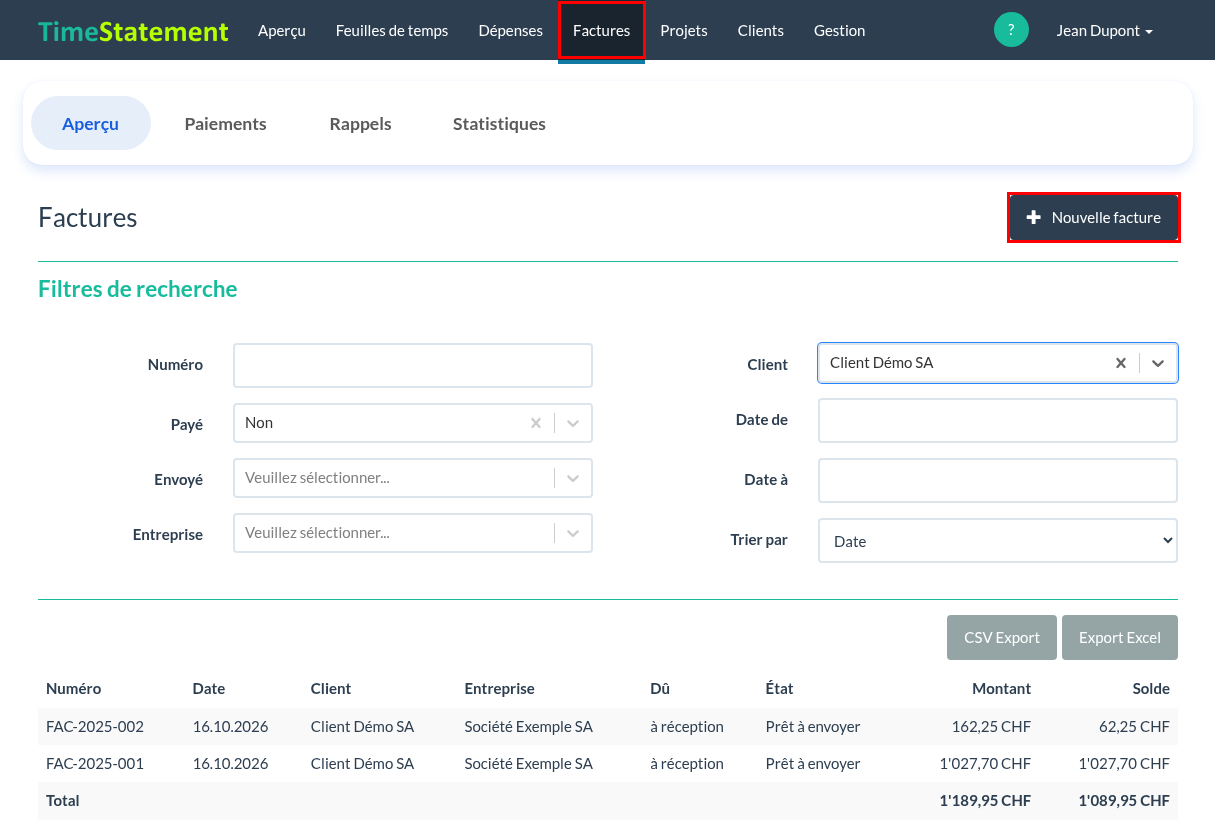Click the 62,25 CHF balance cell

click(x=1134, y=727)
